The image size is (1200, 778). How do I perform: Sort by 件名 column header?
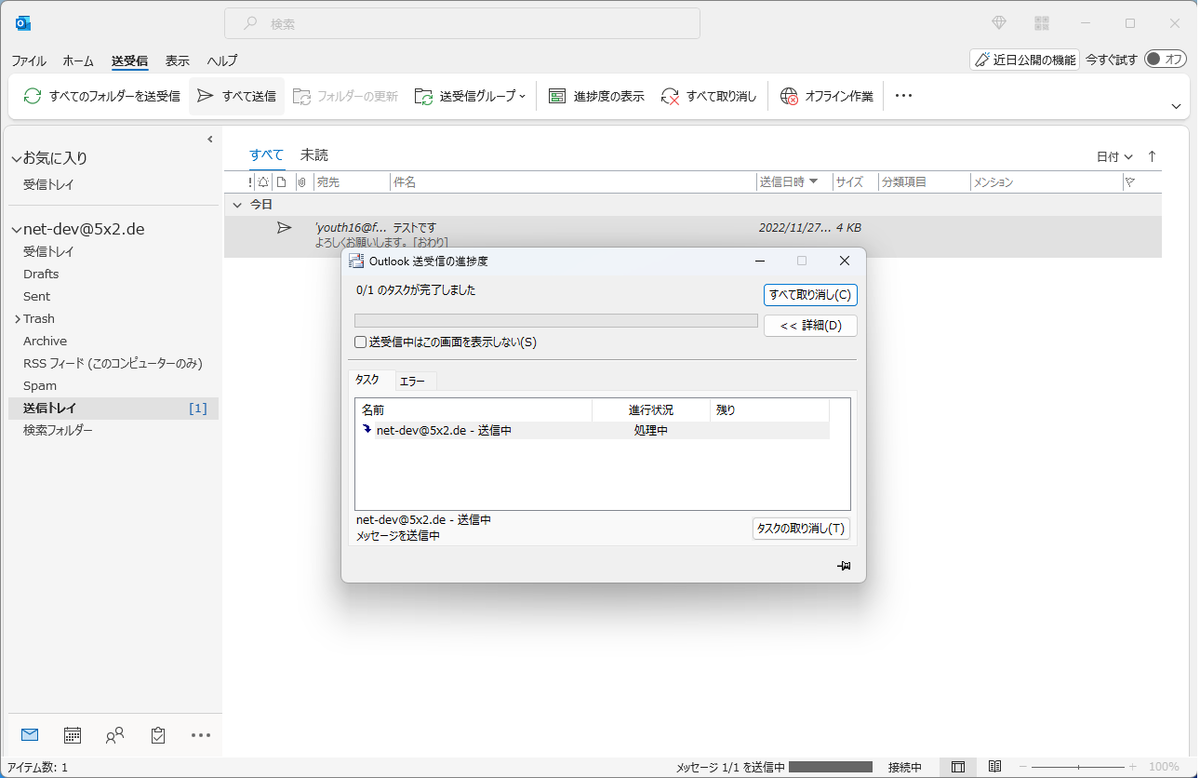pos(573,182)
